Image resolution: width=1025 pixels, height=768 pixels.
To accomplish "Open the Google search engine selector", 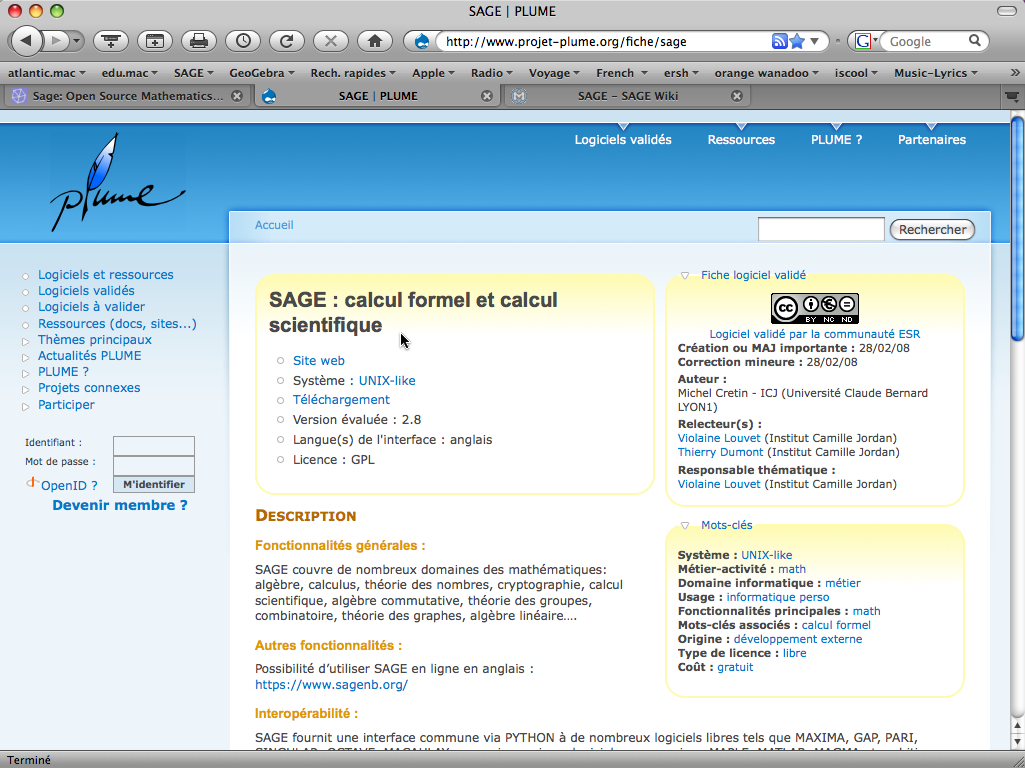I will click(865, 41).
